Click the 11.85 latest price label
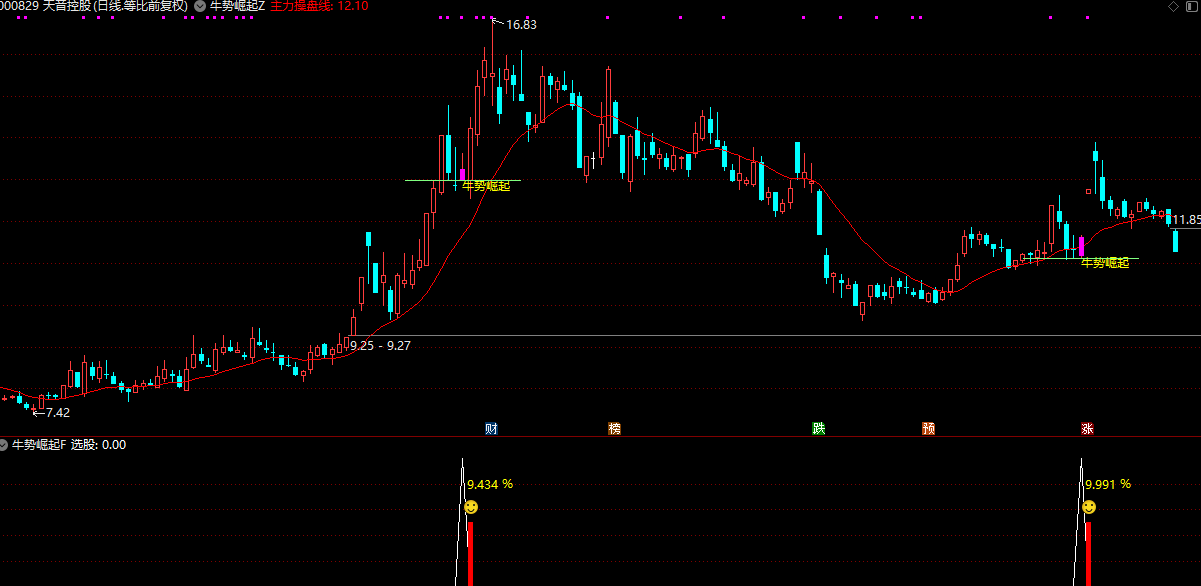Image resolution: width=1201 pixels, height=586 pixels. 1186,220
